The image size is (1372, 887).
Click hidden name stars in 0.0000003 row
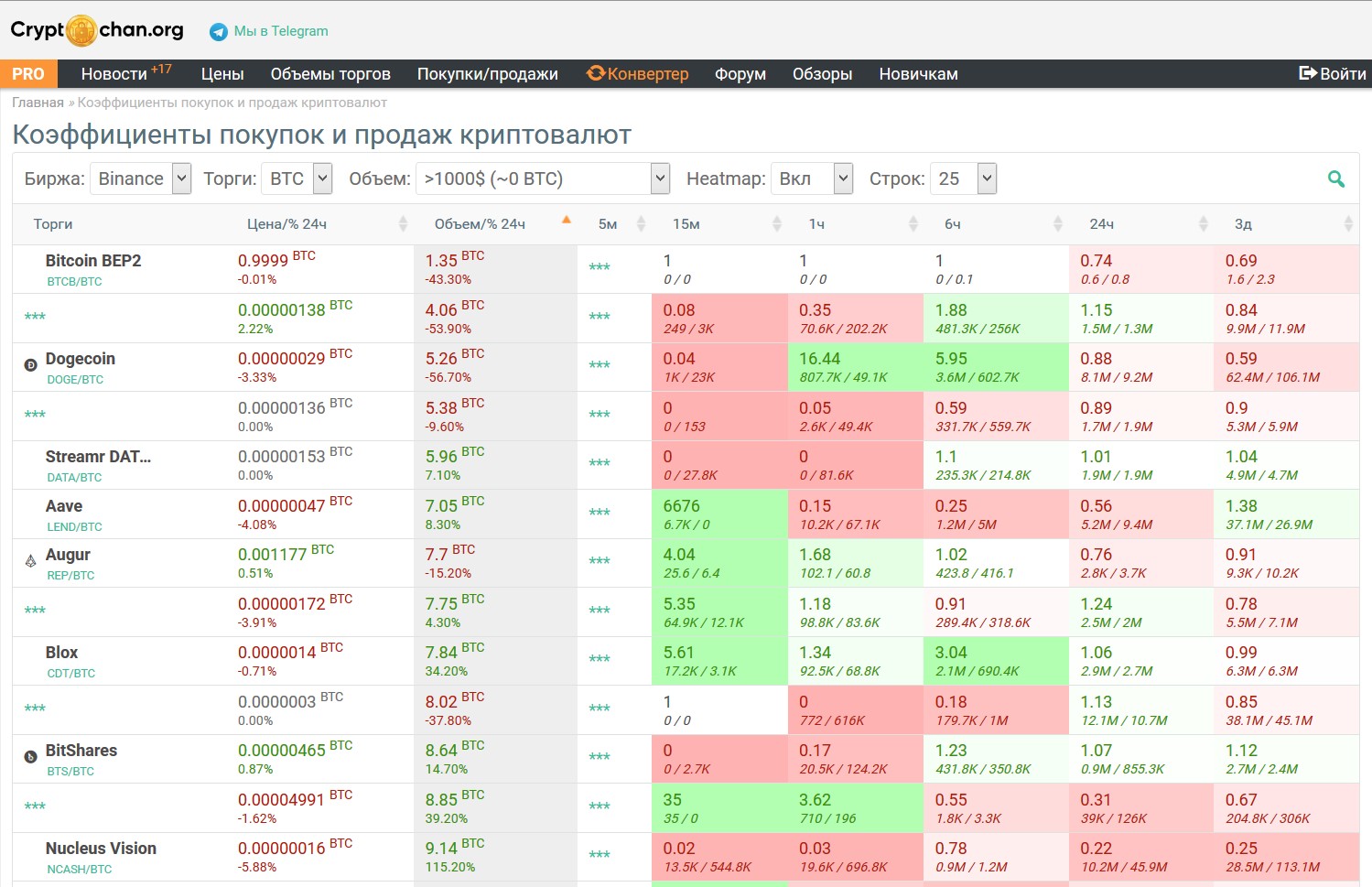point(35,709)
